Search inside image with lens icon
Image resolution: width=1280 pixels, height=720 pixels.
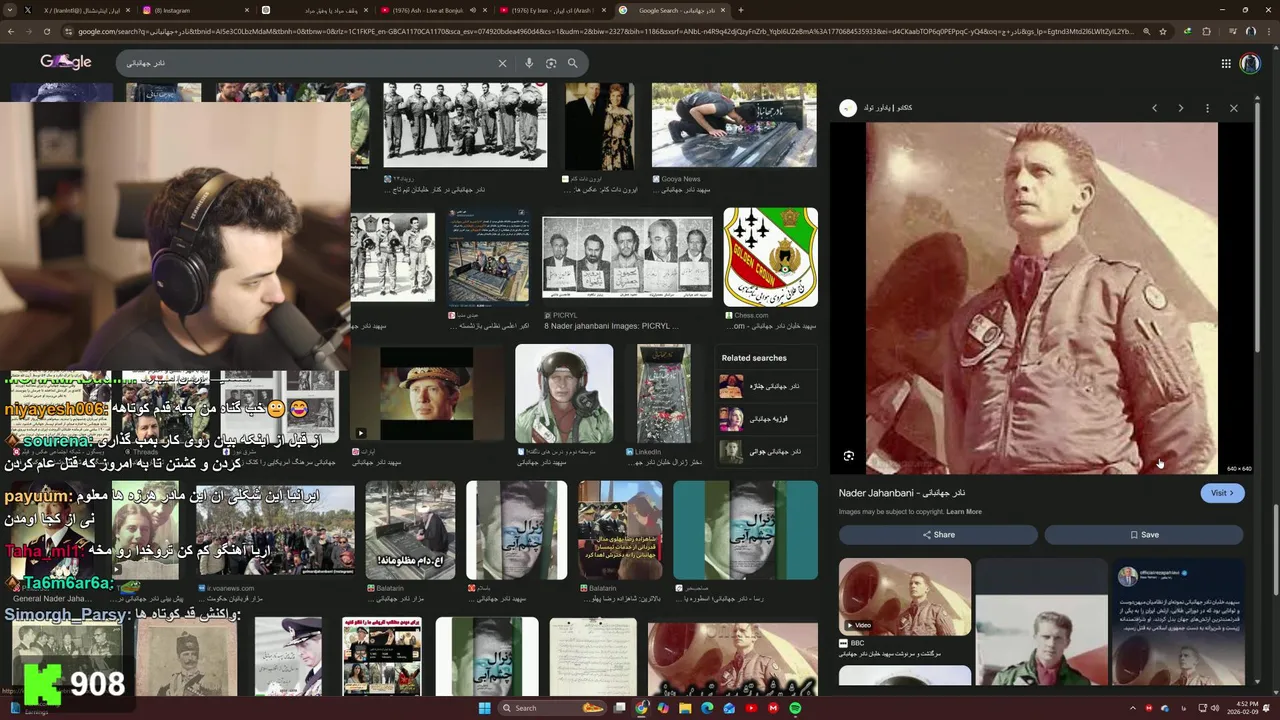coord(849,456)
